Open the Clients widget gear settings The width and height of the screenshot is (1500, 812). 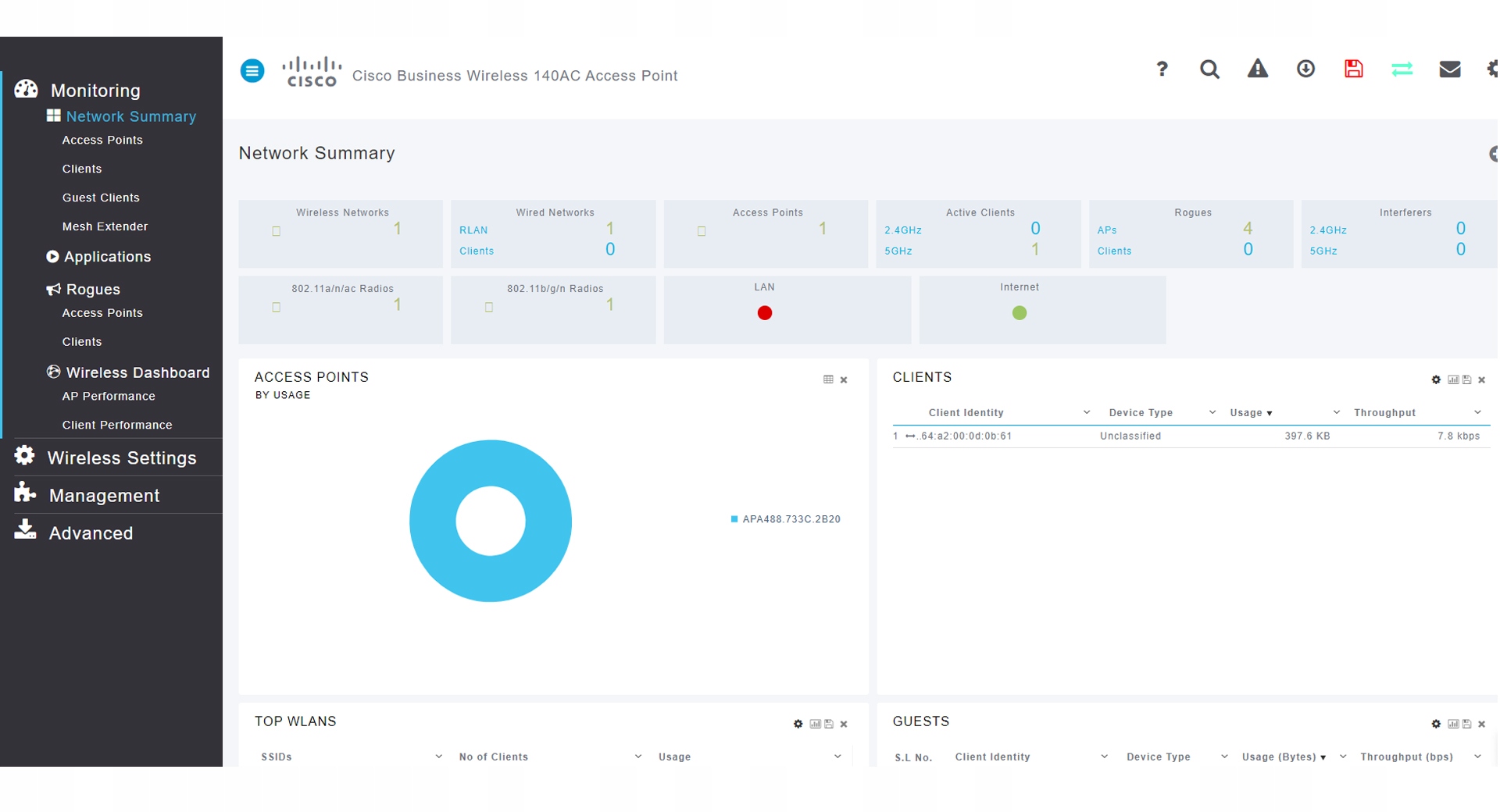coord(1436,379)
